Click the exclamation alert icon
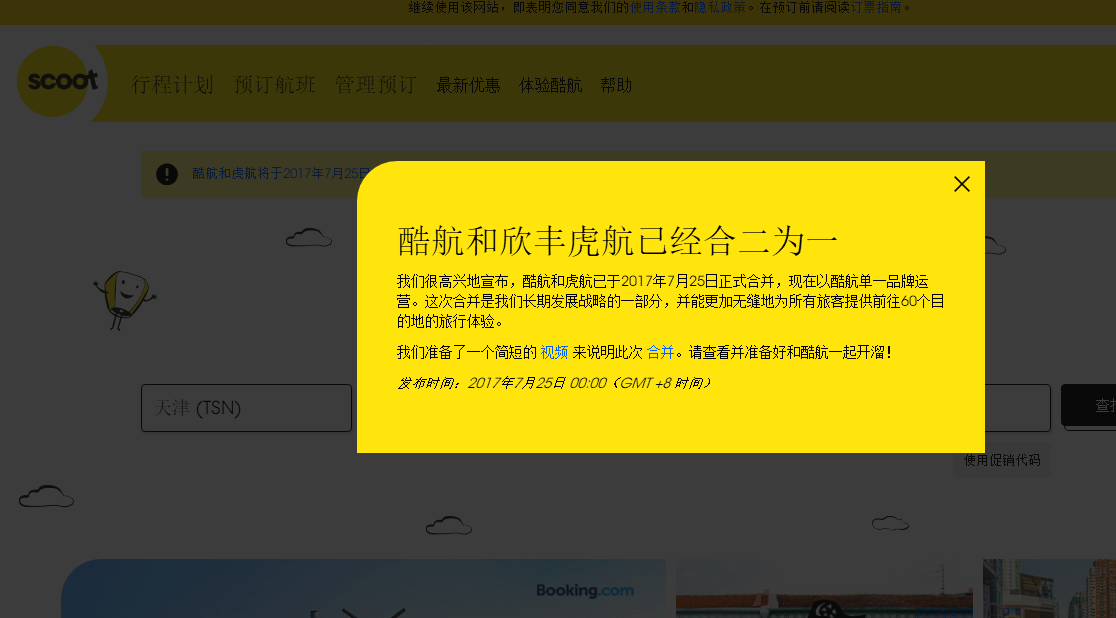The width and height of the screenshot is (1116, 618). tap(167, 174)
